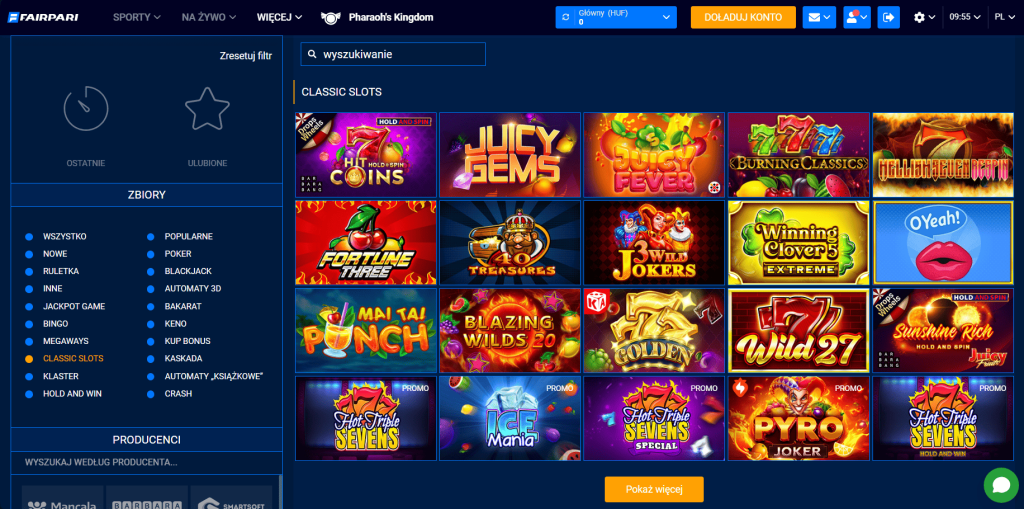Open the envelope messages icon
1024x509 pixels.
click(819, 18)
